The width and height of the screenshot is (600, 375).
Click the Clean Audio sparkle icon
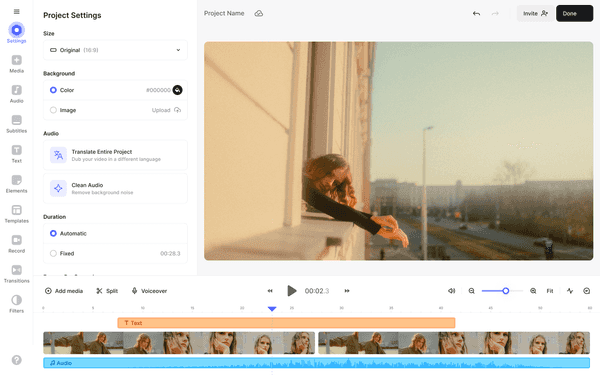(x=58, y=188)
